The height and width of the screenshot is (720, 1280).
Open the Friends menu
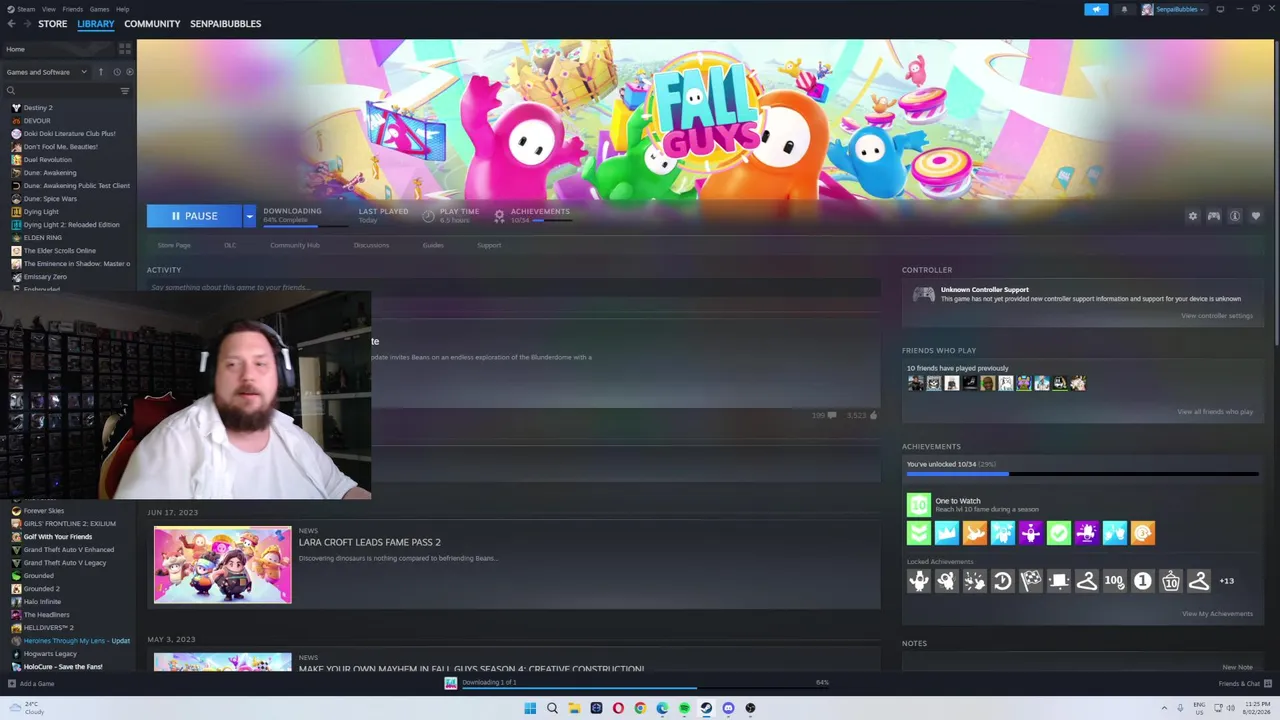pos(73,9)
